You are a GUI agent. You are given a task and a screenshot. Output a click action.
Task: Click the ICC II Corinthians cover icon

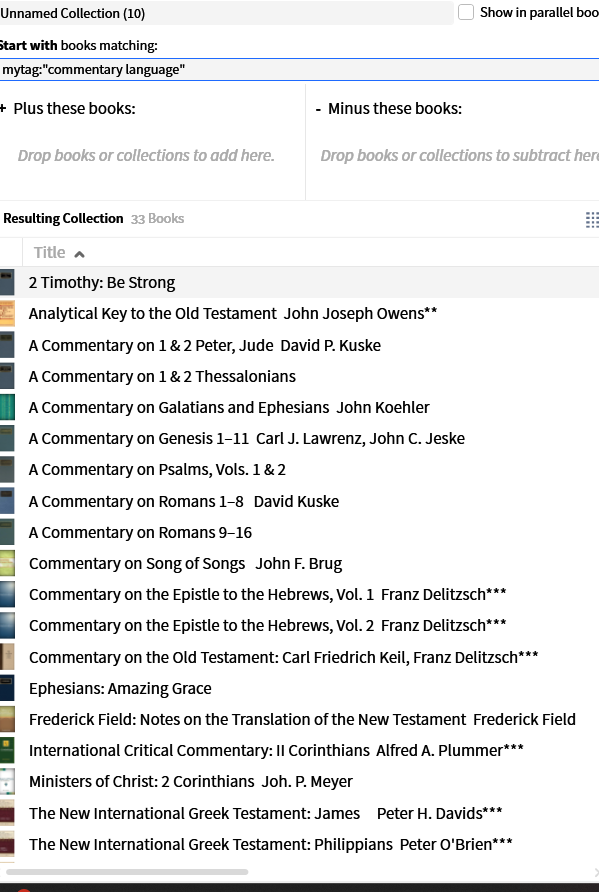pos(7,750)
